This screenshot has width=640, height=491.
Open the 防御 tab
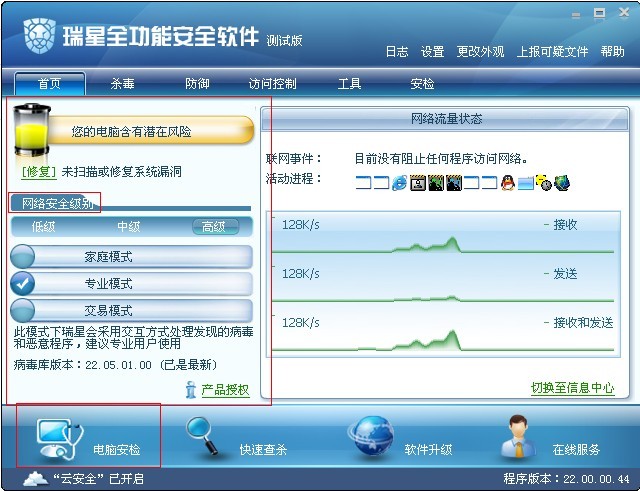click(197, 84)
